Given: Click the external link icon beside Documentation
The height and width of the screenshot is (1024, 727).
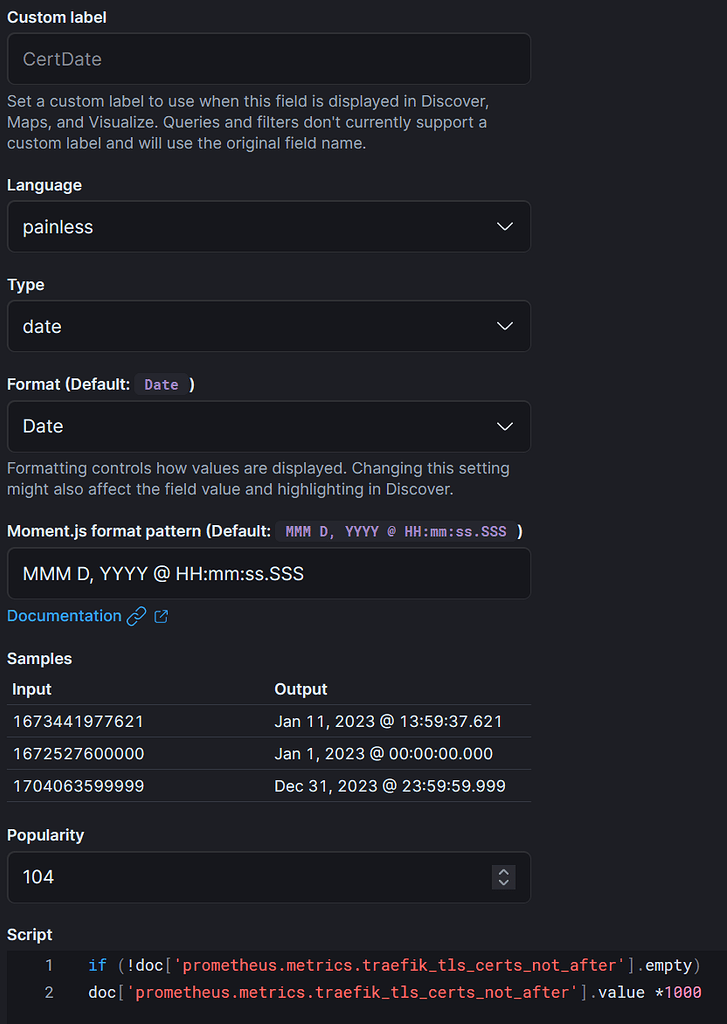Looking at the screenshot, I should coord(160,616).
